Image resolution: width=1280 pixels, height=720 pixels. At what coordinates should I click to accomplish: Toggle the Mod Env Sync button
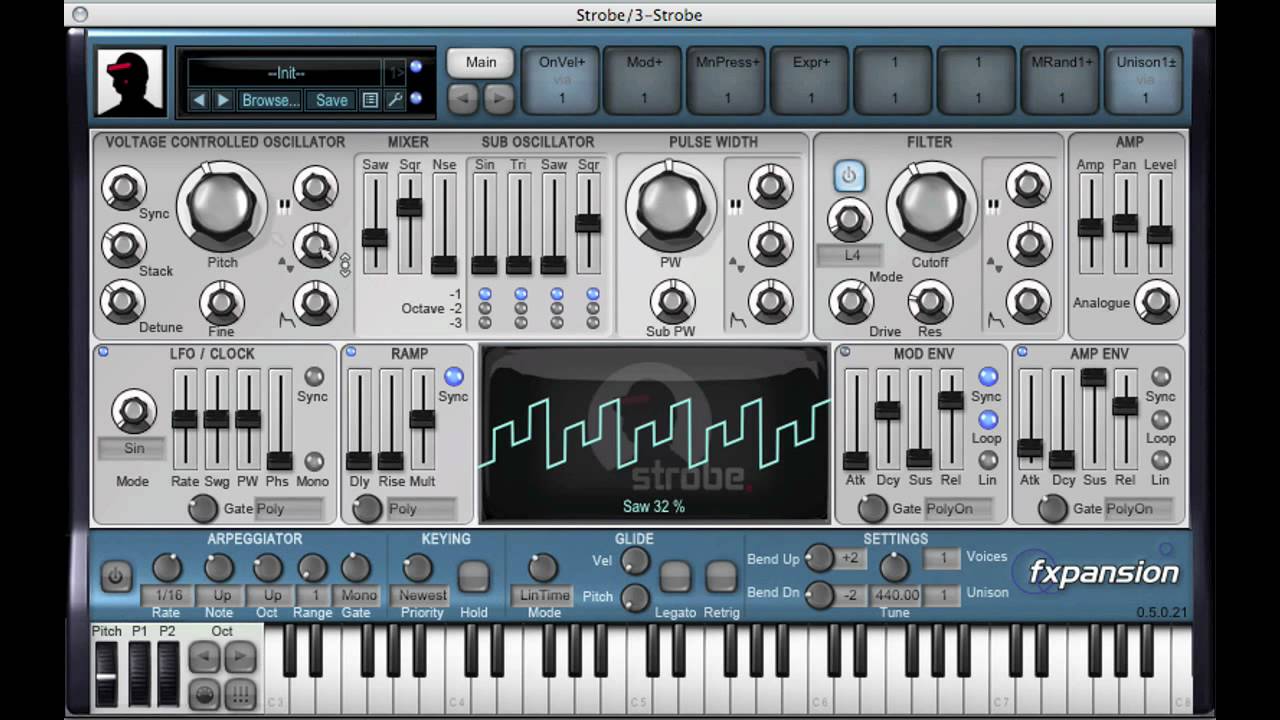coord(988,376)
